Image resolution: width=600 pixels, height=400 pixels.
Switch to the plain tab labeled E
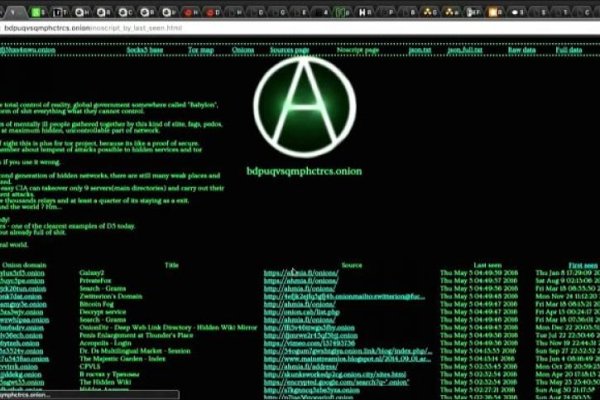point(300,13)
